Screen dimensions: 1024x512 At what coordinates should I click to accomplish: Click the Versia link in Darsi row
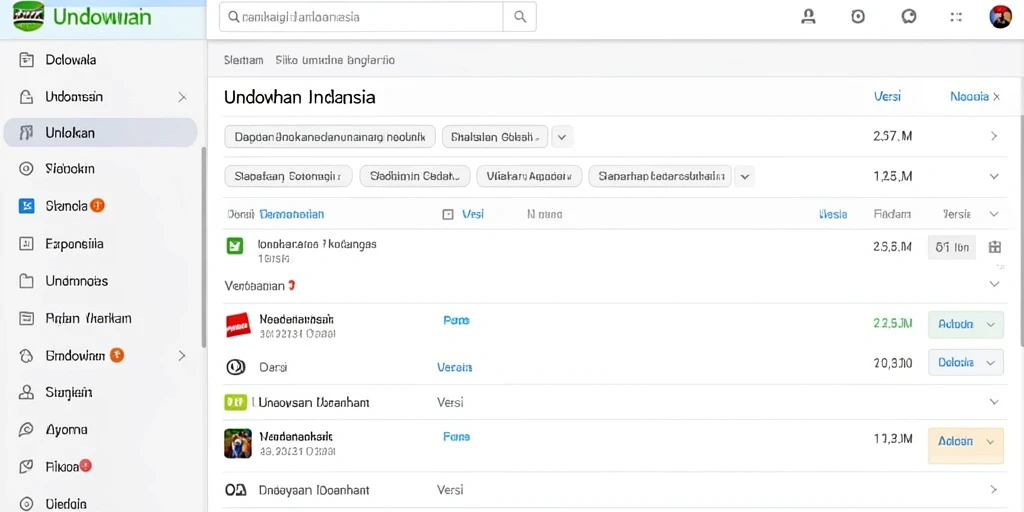[x=455, y=368]
